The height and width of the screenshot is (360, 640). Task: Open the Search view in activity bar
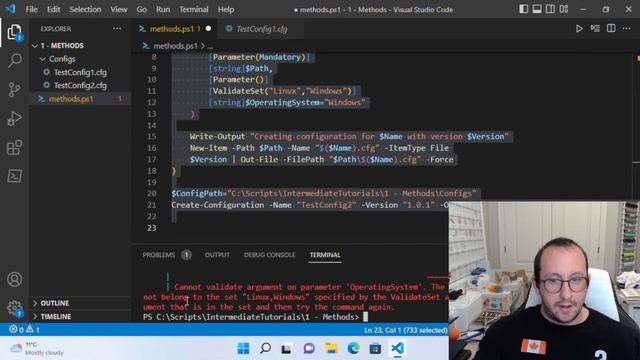click(x=15, y=61)
